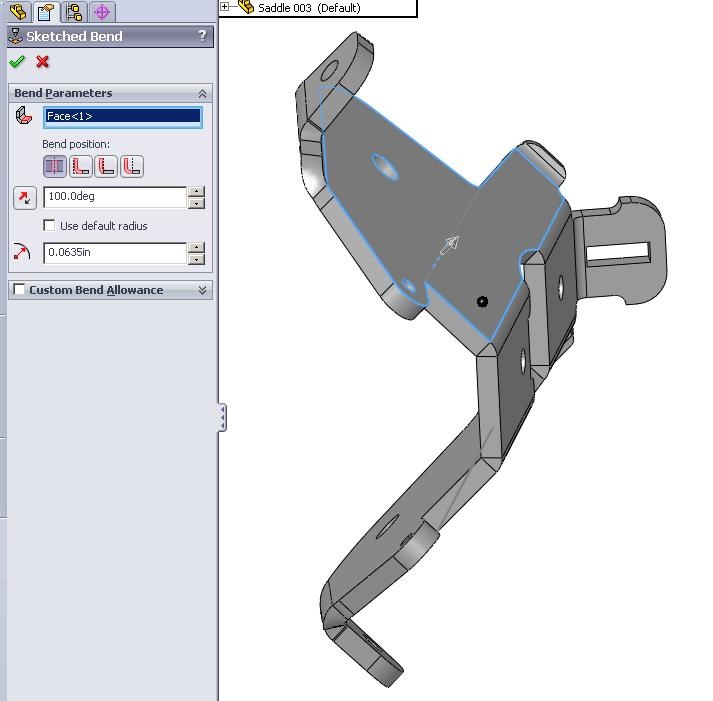This screenshot has height=701, width=713.
Task: Click the Saddle 003 part icon
Action: (246, 7)
